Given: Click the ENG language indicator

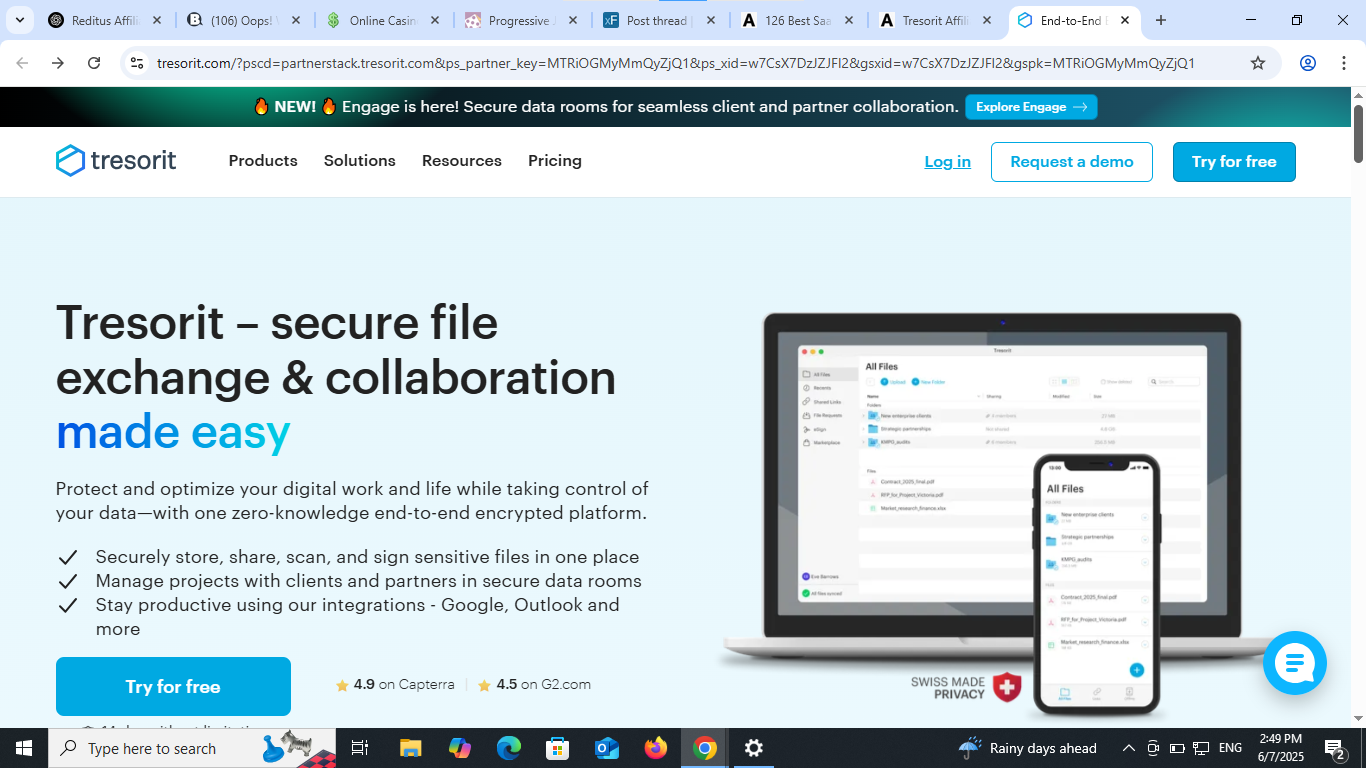Looking at the screenshot, I should [x=1230, y=748].
